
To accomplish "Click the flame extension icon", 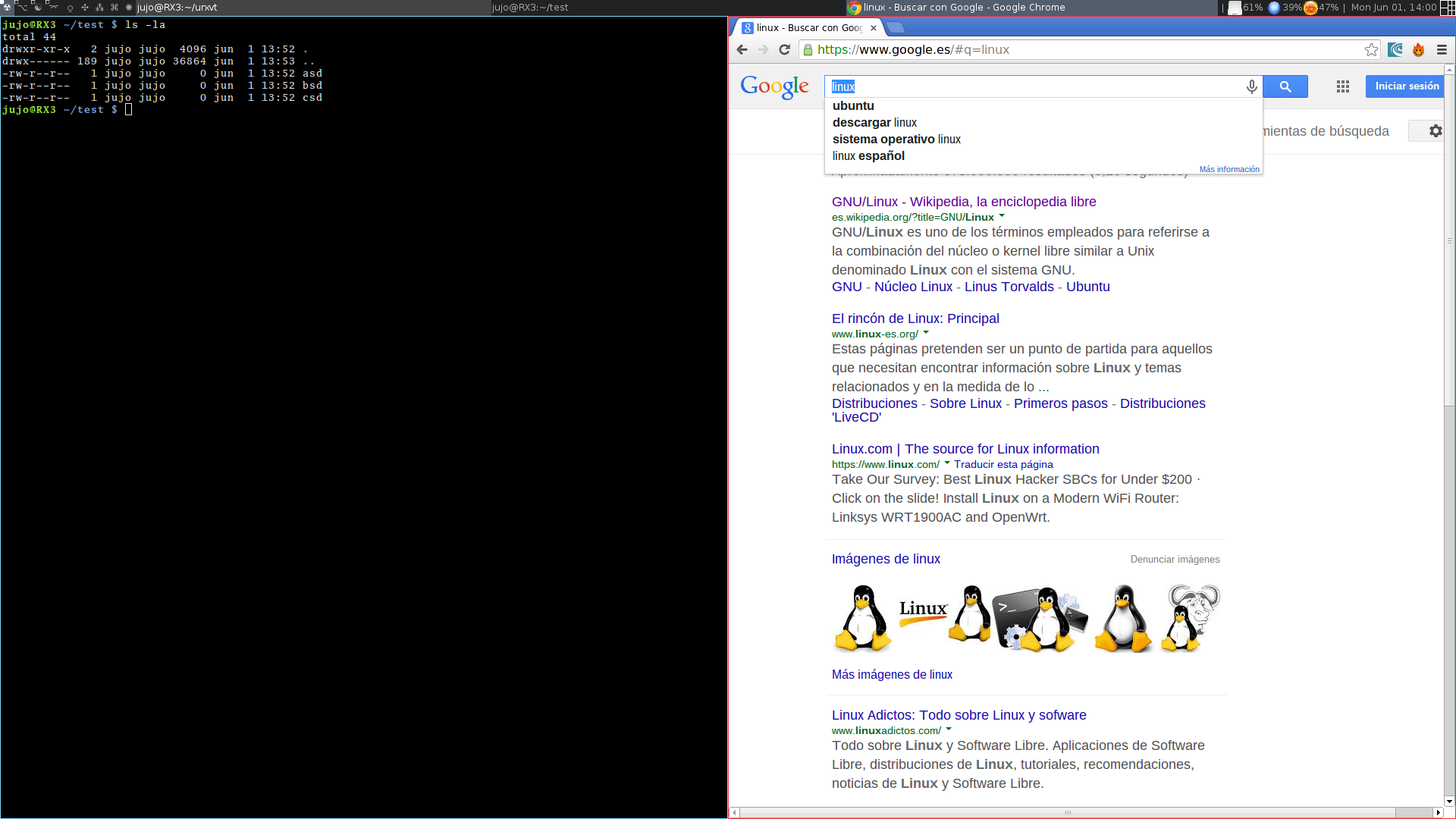I will pyautogui.click(x=1418, y=50).
